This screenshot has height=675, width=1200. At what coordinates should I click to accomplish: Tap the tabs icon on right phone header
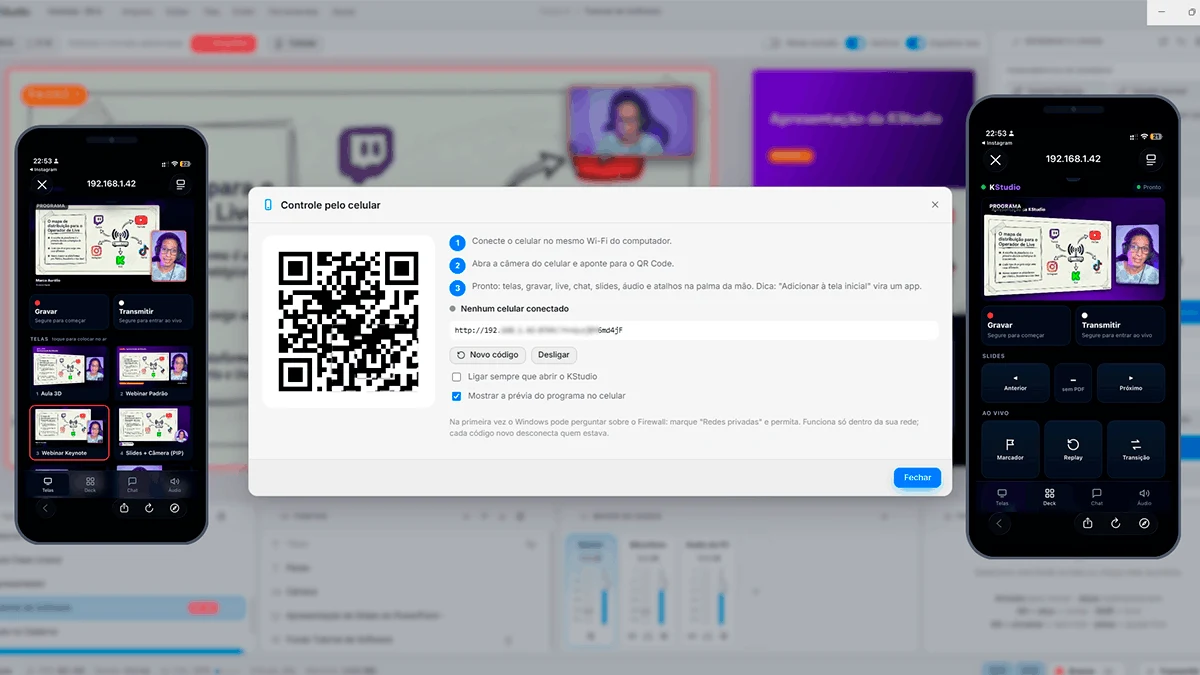pyautogui.click(x=1151, y=160)
